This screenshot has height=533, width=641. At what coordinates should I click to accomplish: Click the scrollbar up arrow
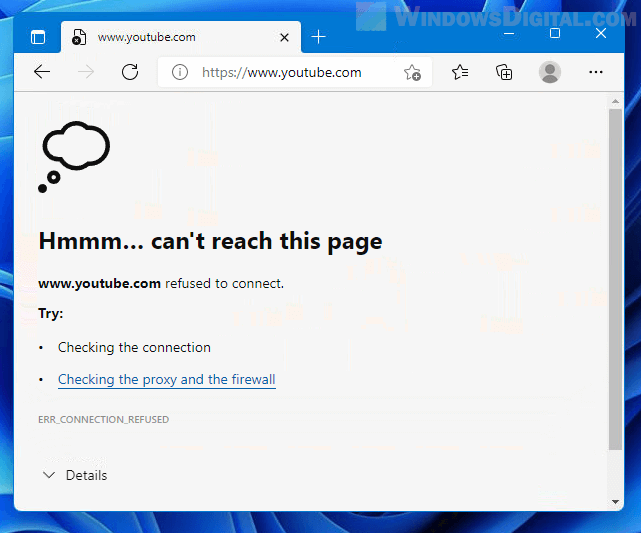(615, 101)
